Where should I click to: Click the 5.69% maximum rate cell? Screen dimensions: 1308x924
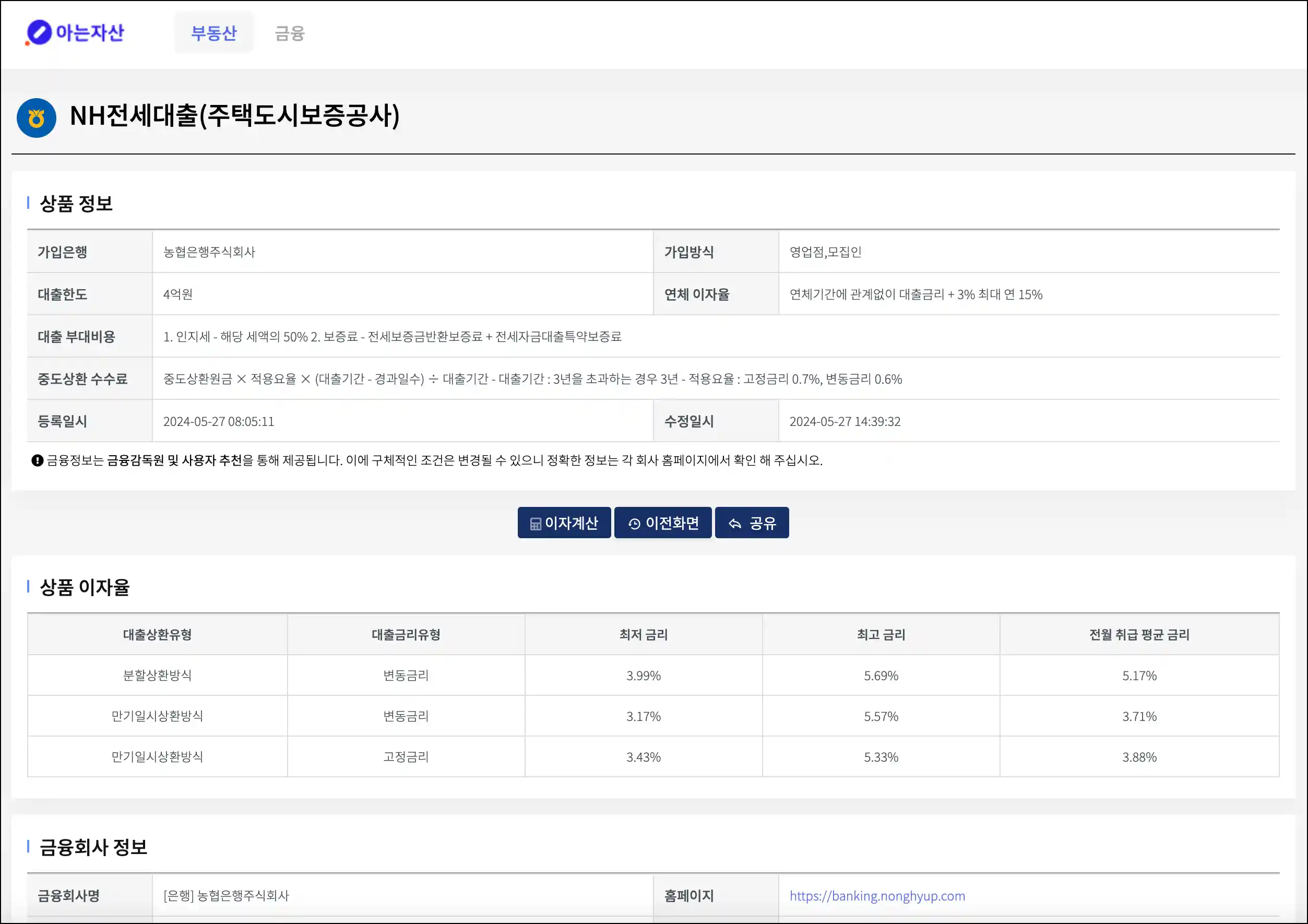coord(881,676)
